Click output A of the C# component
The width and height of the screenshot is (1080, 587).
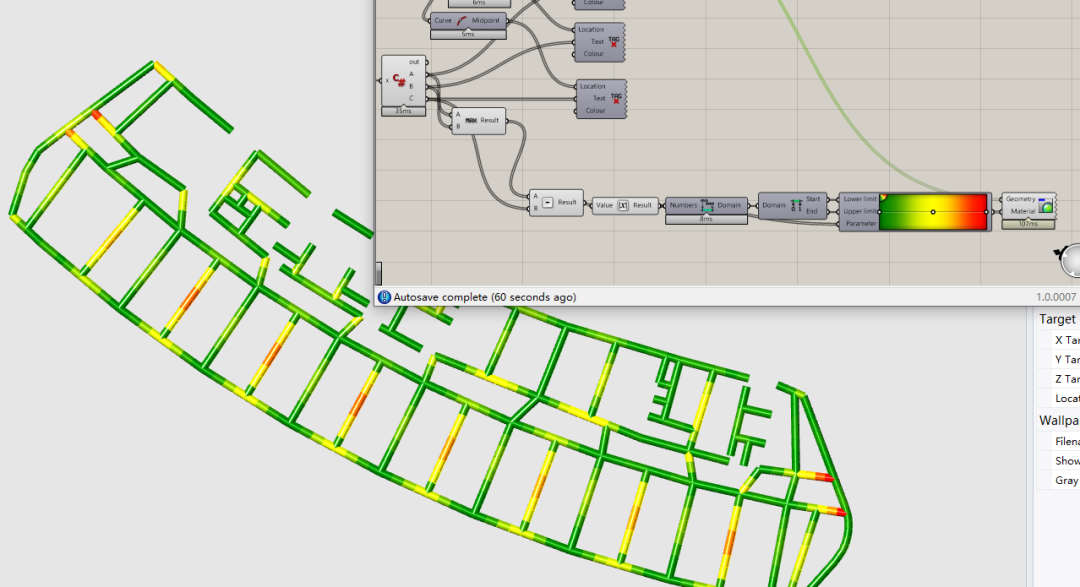[x=412, y=74]
